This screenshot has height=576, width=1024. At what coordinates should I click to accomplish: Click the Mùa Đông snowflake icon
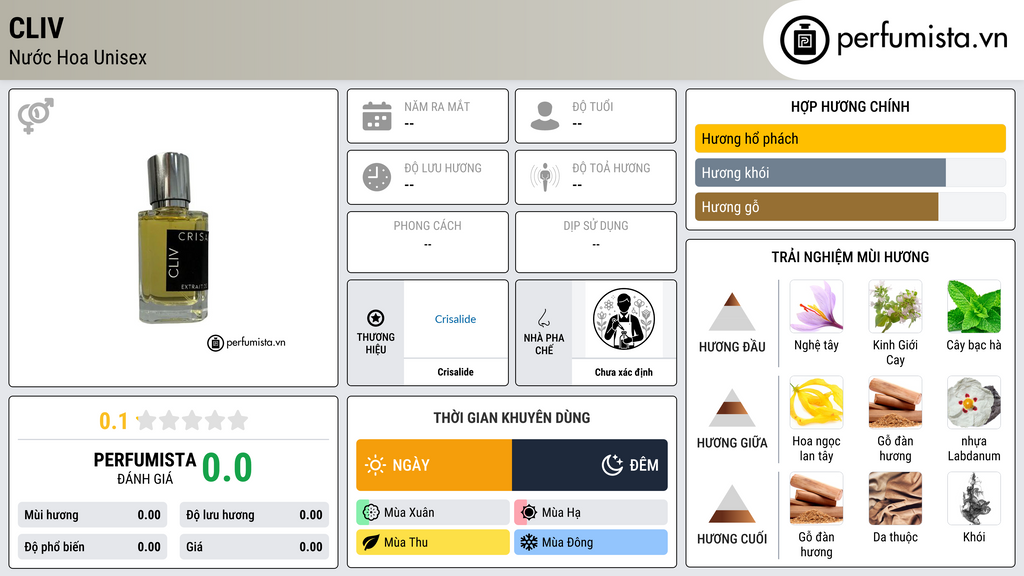coord(529,542)
